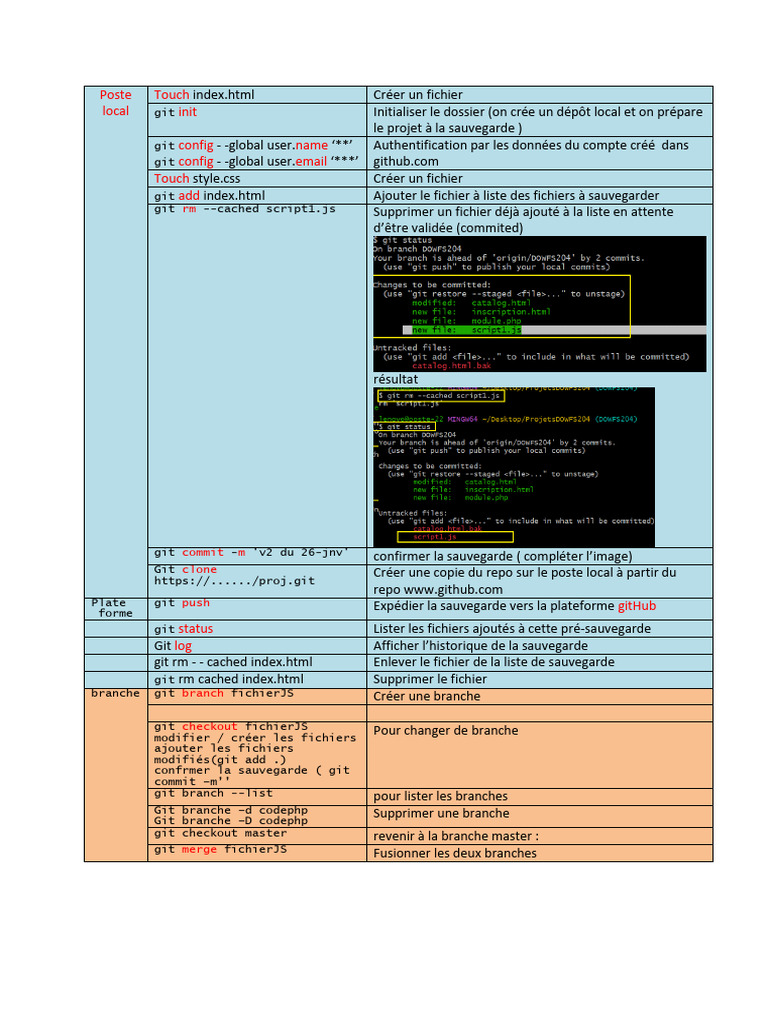The height and width of the screenshot is (1024, 768).
Task: Click the 'Touch index.html' command cell
Action: point(257,95)
